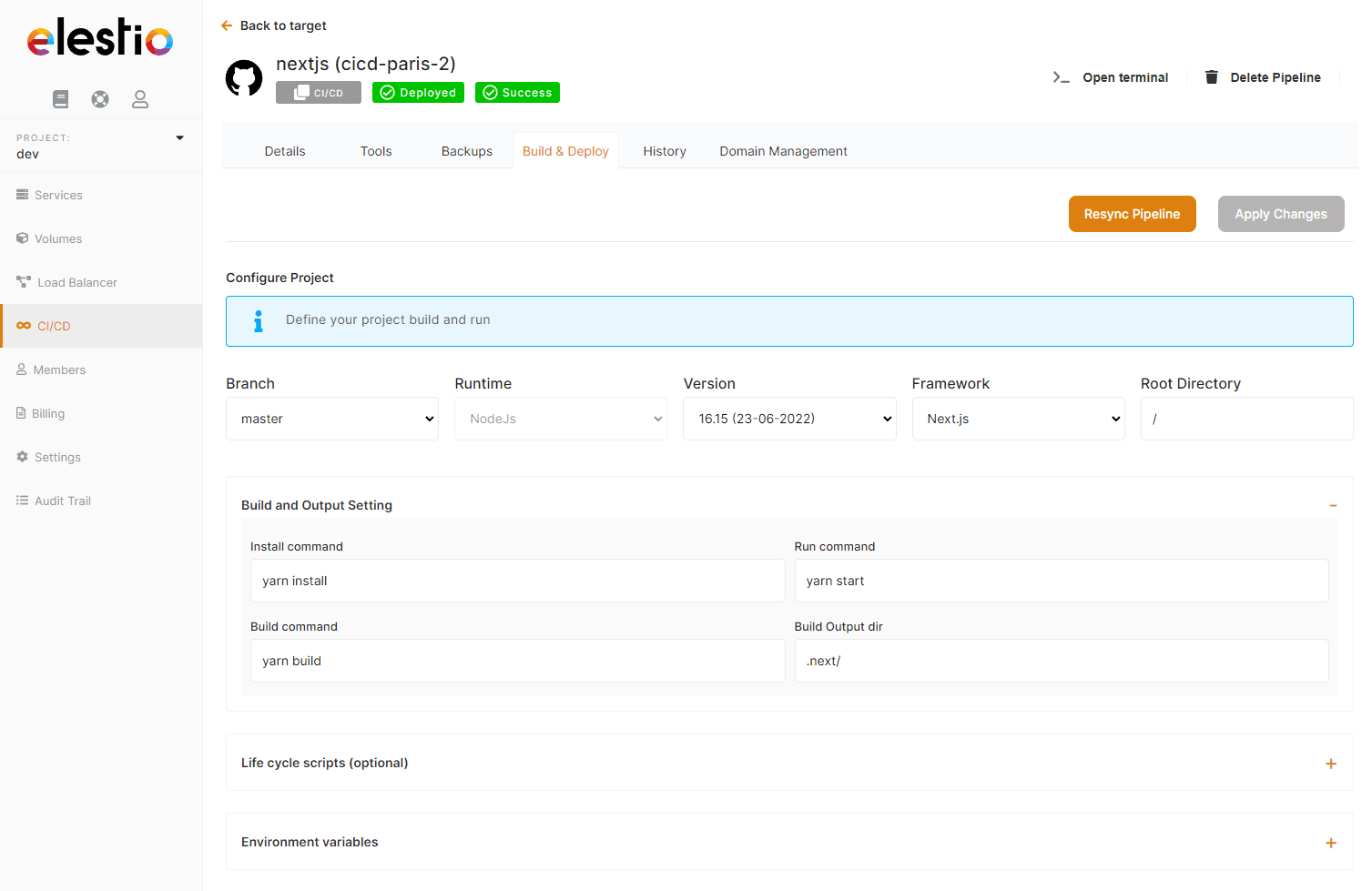
Task: Open the Audit Trail section
Action: coord(63,501)
